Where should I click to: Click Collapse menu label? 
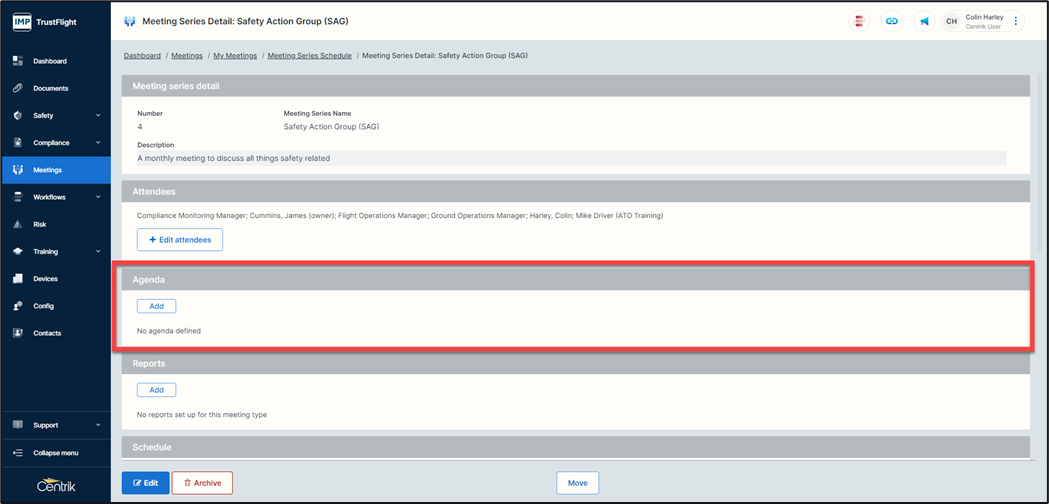[56, 453]
